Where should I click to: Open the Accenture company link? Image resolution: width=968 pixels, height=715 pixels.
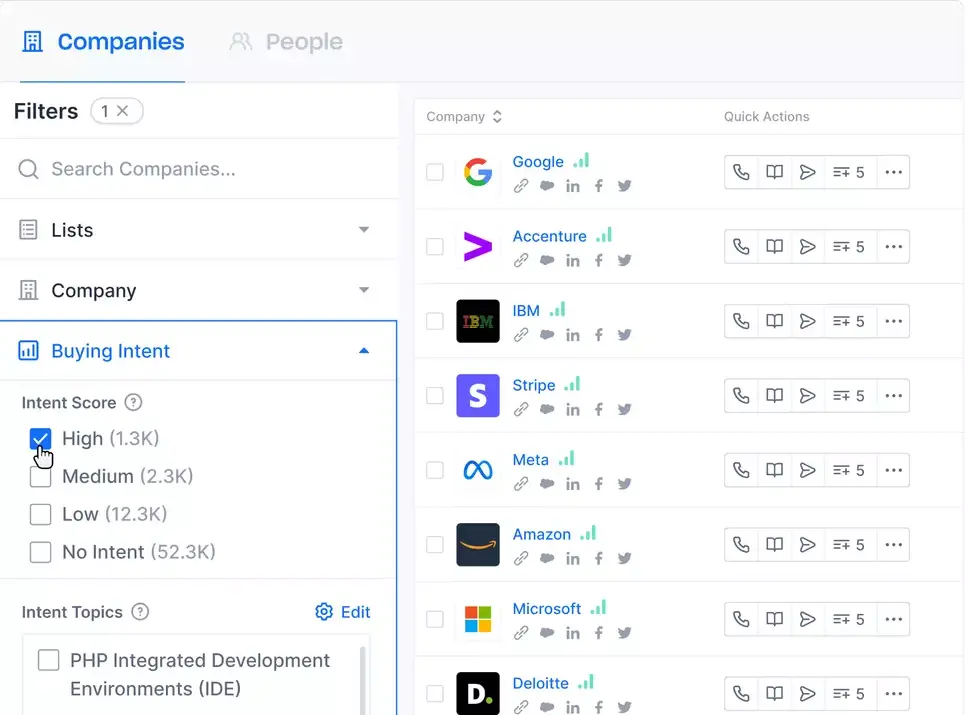tap(549, 236)
